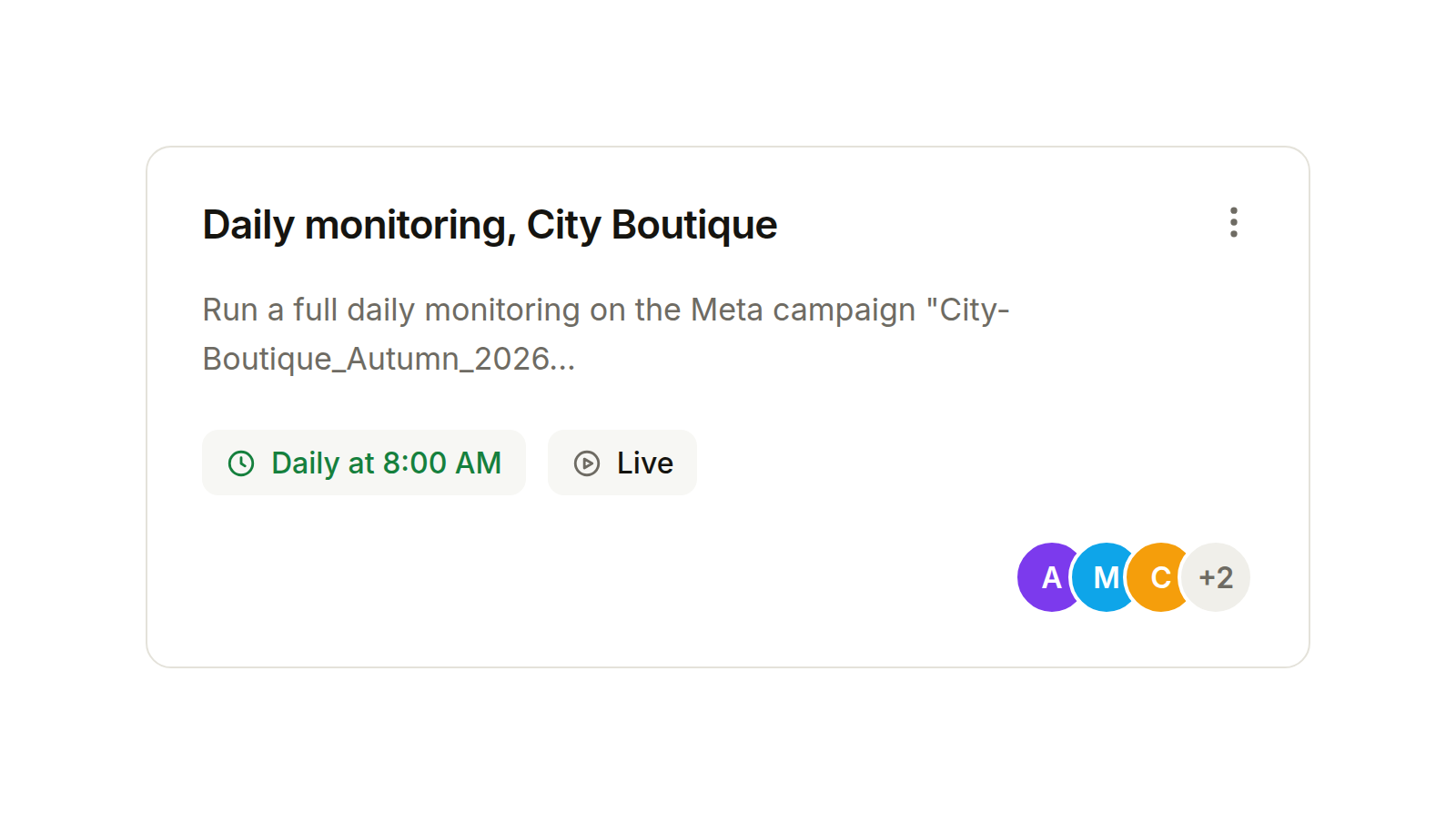
Task: Open the three-dot more options menu
Action: pos(1233,222)
